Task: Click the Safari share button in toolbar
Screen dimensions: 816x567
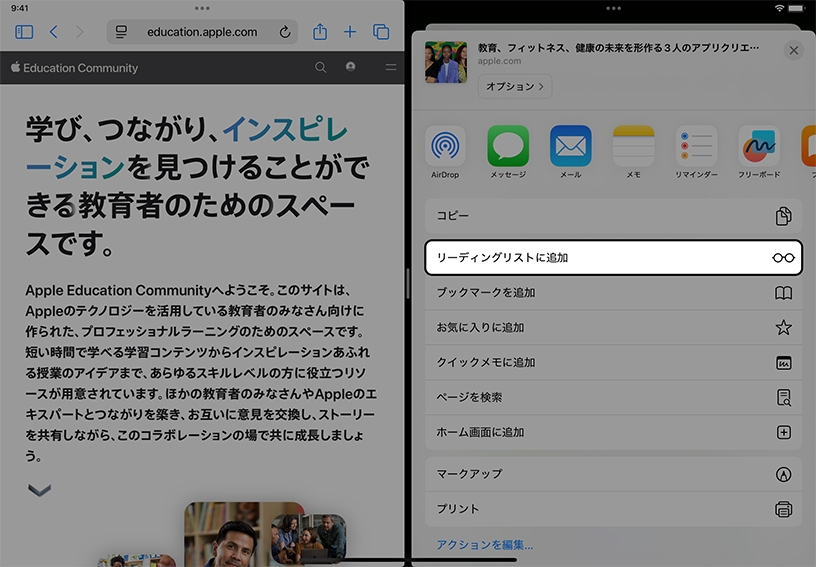Action: point(320,32)
